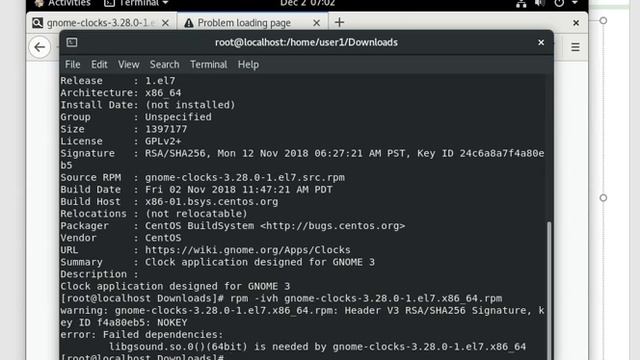Click the License value GPLv2+
The height and width of the screenshot is (360, 640).
(163, 141)
